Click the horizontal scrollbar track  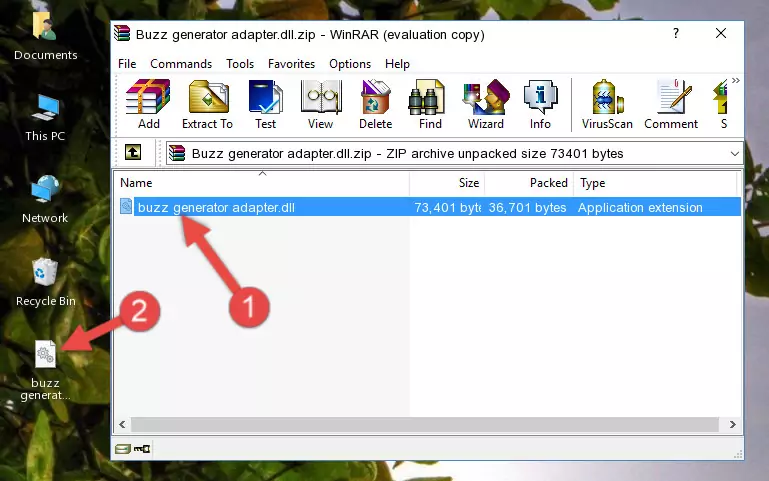pos(425,425)
